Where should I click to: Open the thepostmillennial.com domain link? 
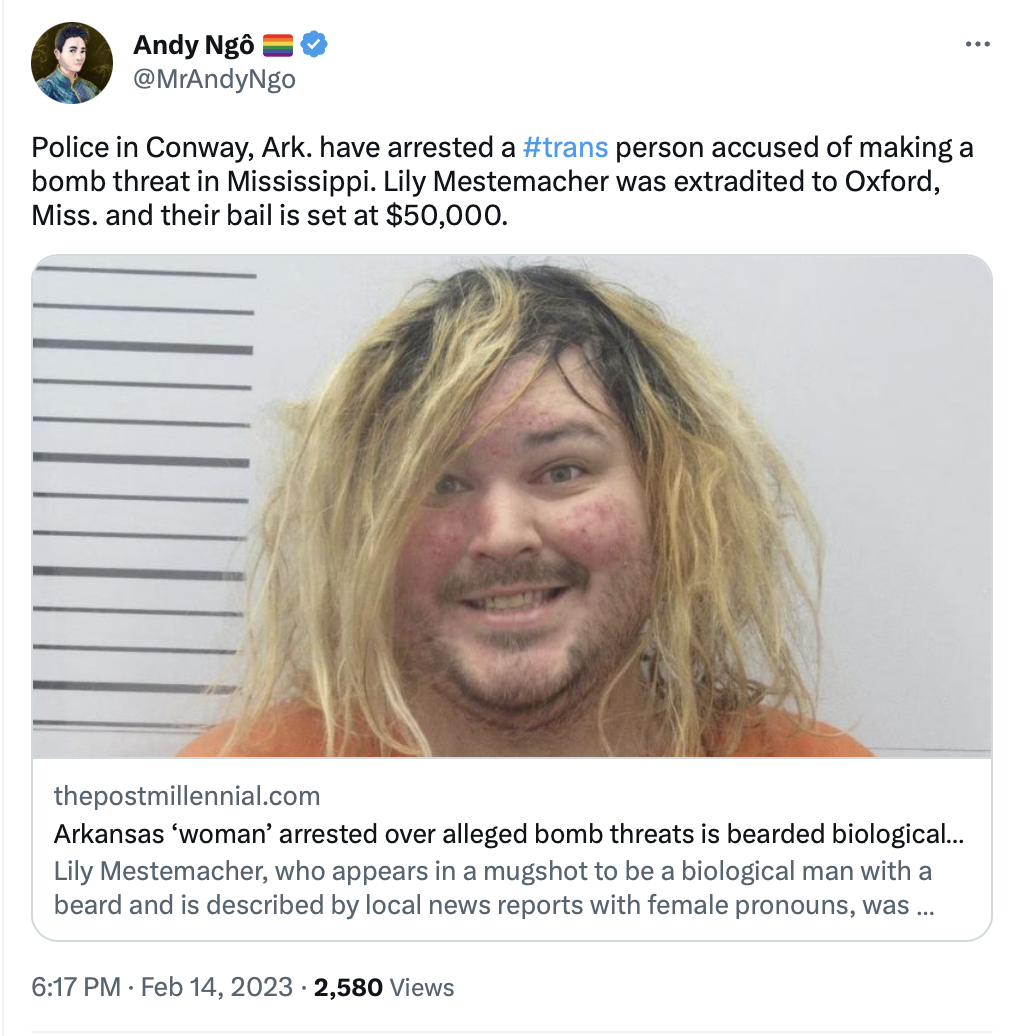pos(187,796)
